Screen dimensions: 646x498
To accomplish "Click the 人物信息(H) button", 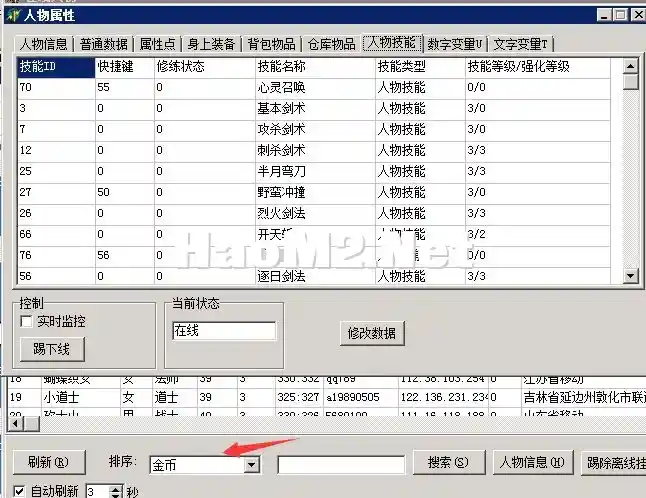I will coord(532,462).
